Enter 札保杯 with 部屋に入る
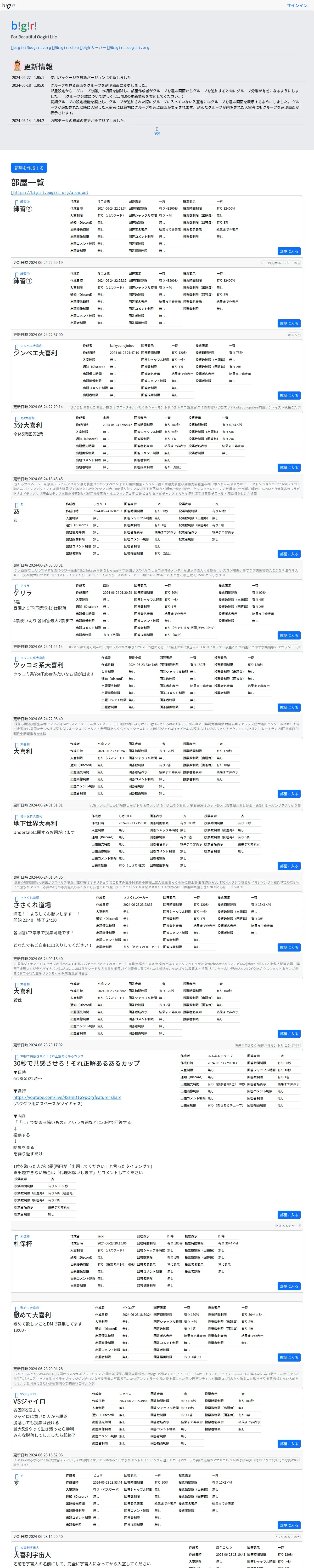The width and height of the screenshot is (314, 1568). tap(289, 1286)
